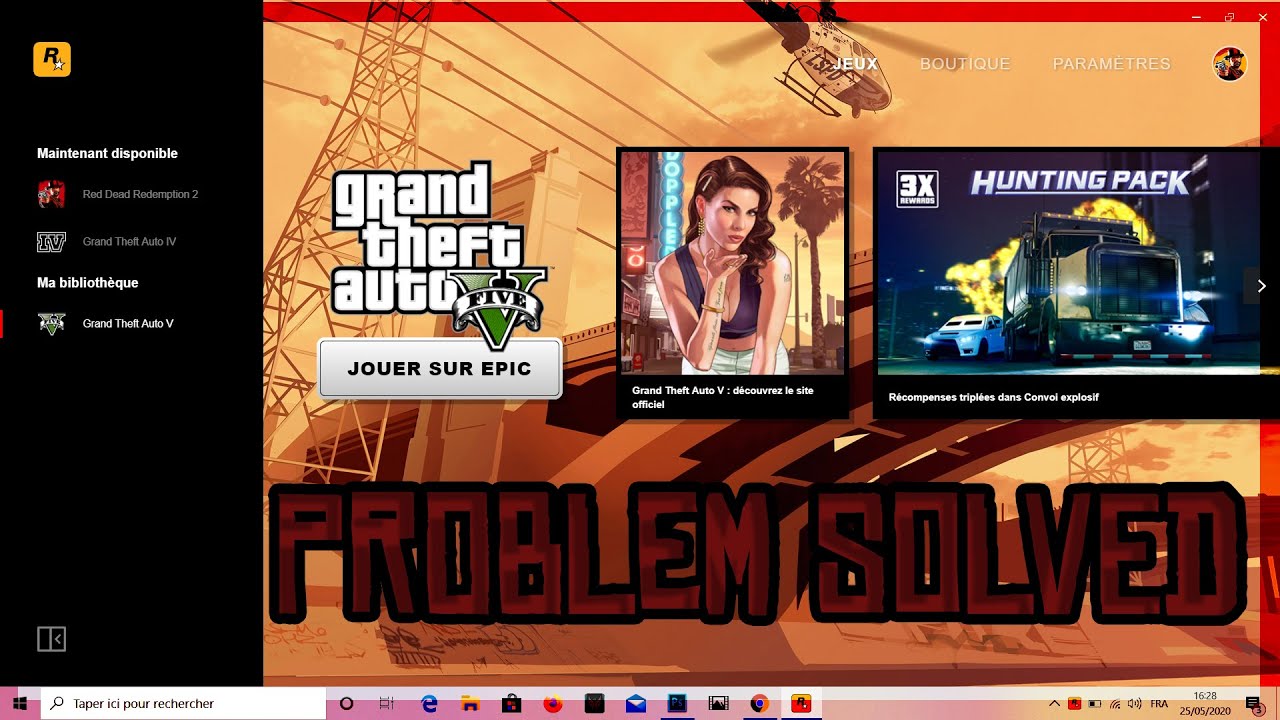Click the Rockstar Games logo icon
Viewport: 1280px width, 720px height.
tap(52, 60)
